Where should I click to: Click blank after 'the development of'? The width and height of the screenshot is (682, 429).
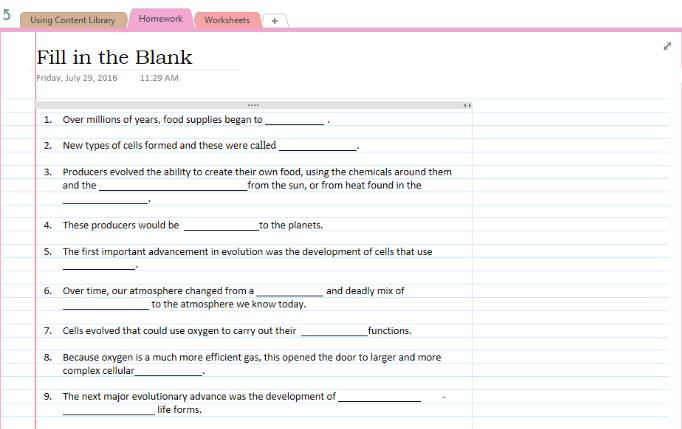coord(380,397)
